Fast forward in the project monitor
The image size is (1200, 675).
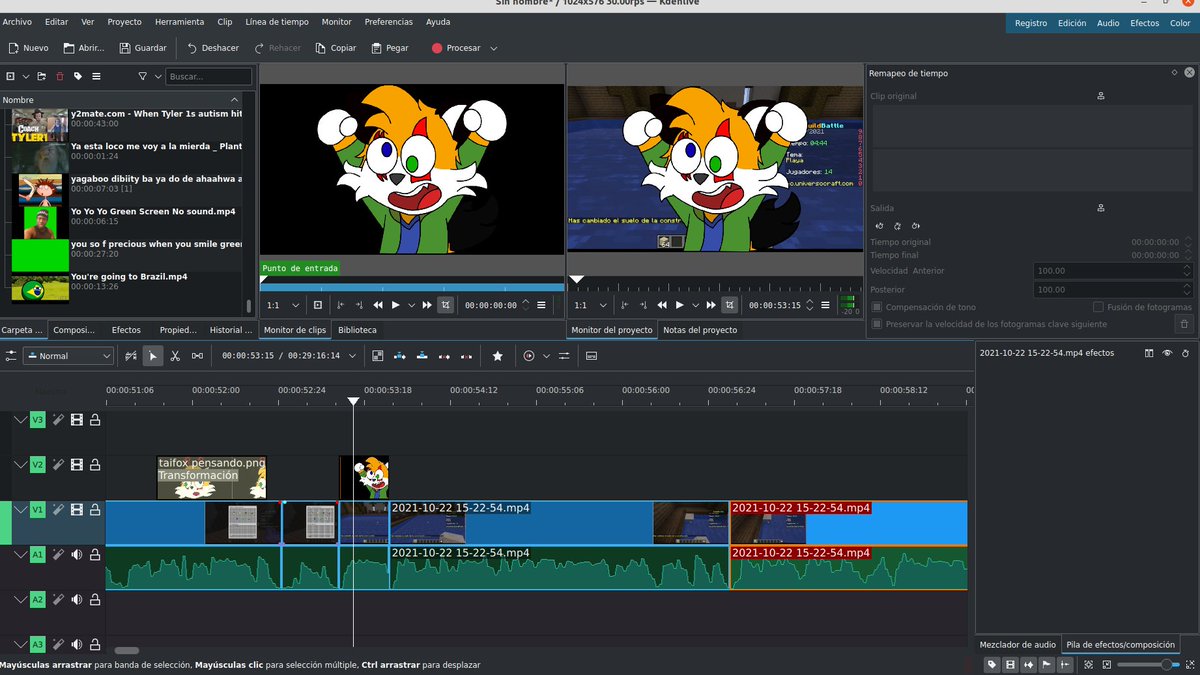(710, 305)
